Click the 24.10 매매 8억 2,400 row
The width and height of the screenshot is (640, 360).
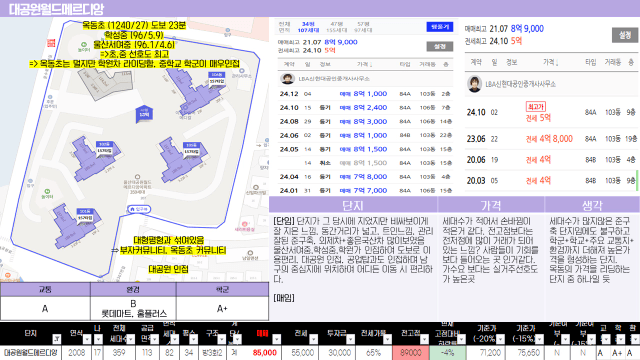click(x=365, y=108)
